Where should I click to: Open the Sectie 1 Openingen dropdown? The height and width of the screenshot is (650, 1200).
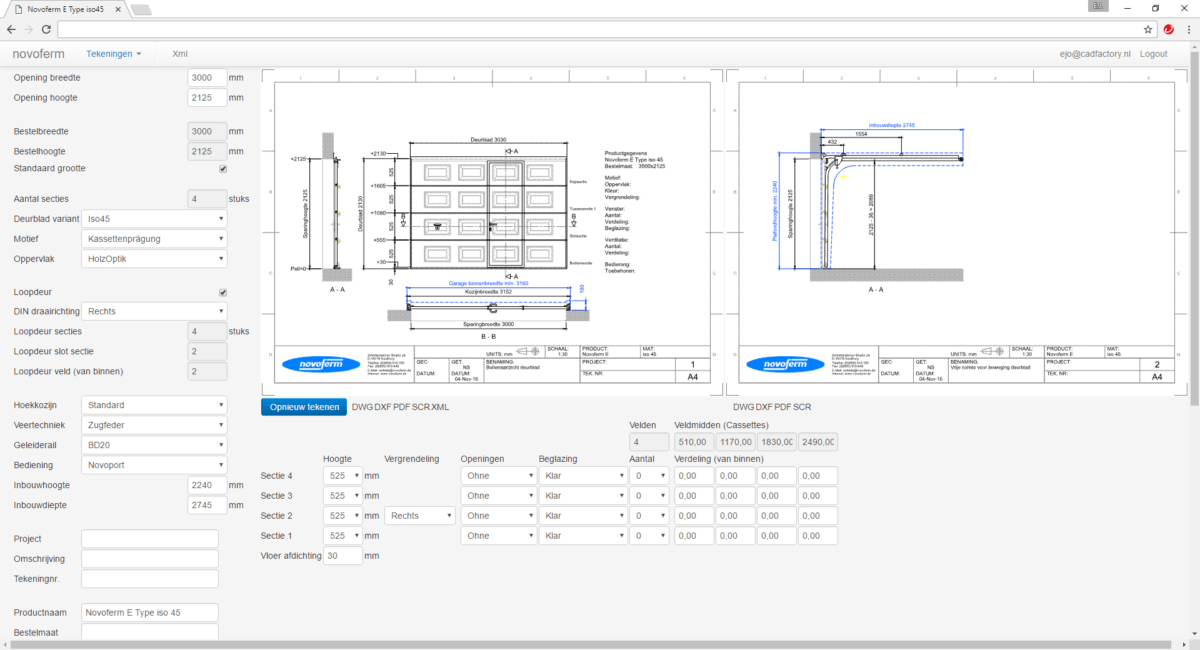498,536
